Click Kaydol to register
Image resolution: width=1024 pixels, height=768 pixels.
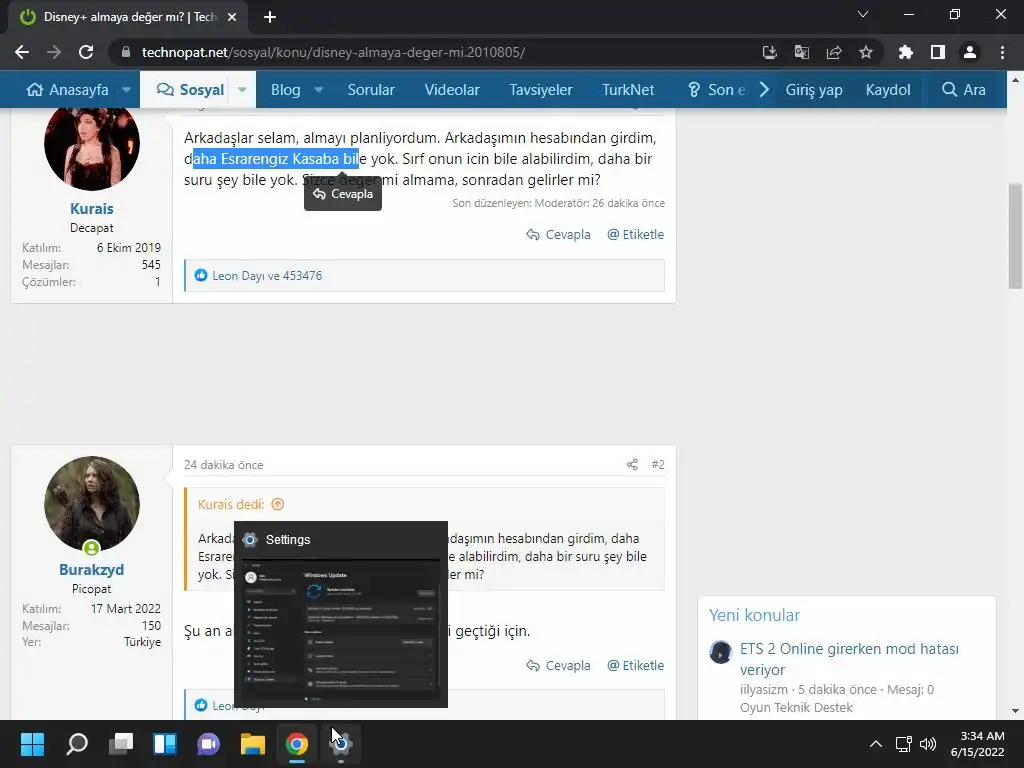coord(888,89)
